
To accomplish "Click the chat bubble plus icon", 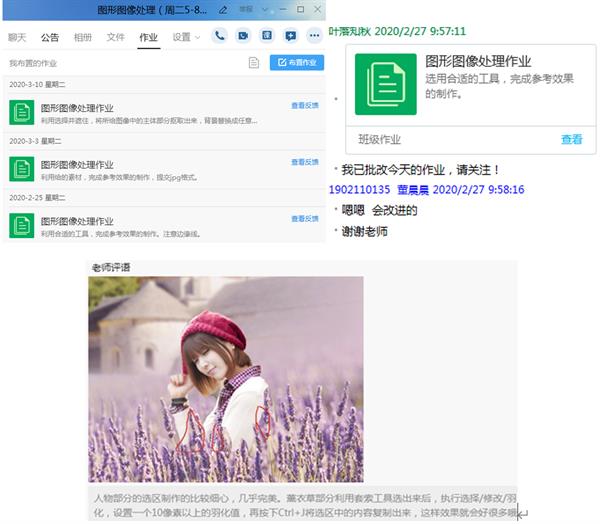I will pos(290,36).
